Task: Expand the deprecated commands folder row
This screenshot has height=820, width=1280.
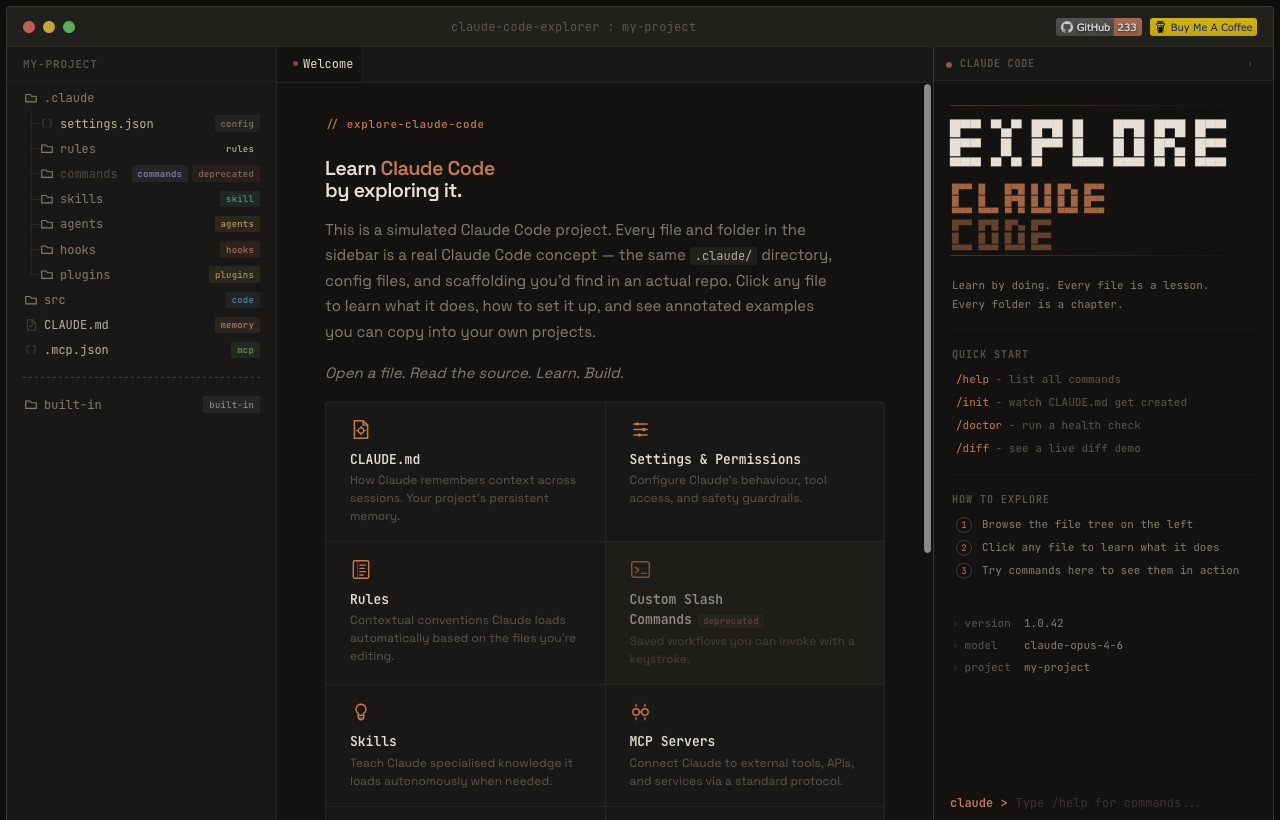Action: (141, 174)
